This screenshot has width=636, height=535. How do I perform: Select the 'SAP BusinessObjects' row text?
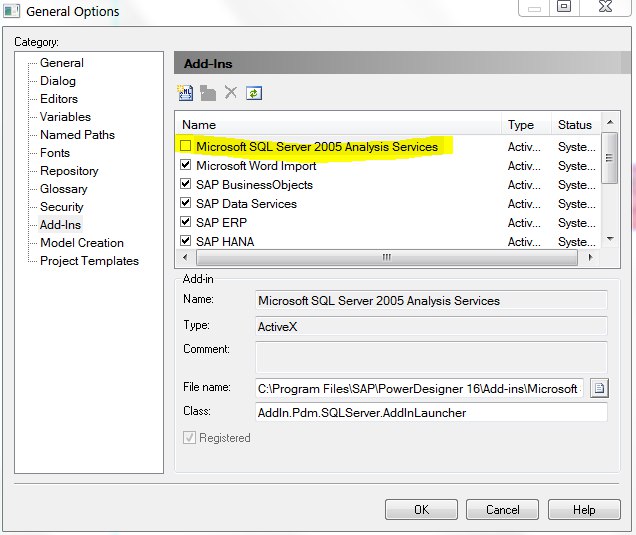click(x=254, y=185)
